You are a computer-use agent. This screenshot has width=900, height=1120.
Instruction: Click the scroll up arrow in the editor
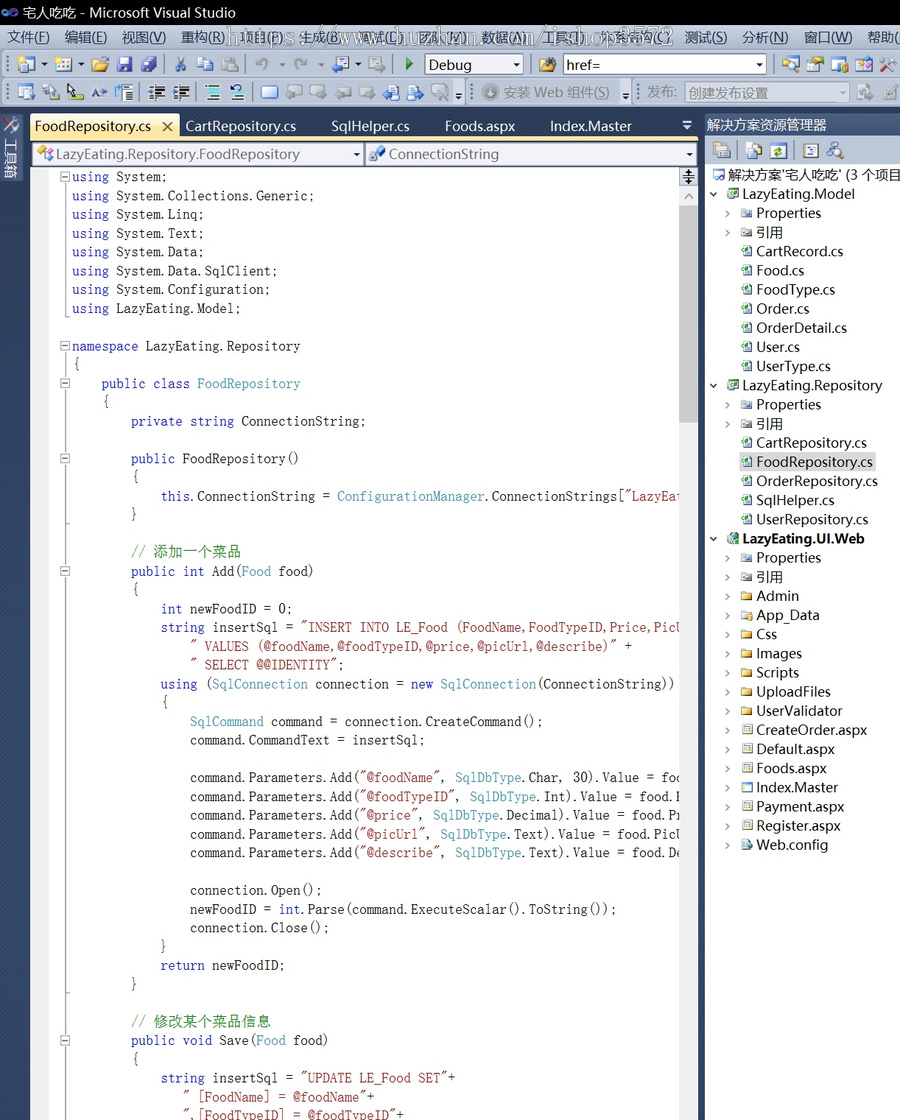(x=689, y=196)
